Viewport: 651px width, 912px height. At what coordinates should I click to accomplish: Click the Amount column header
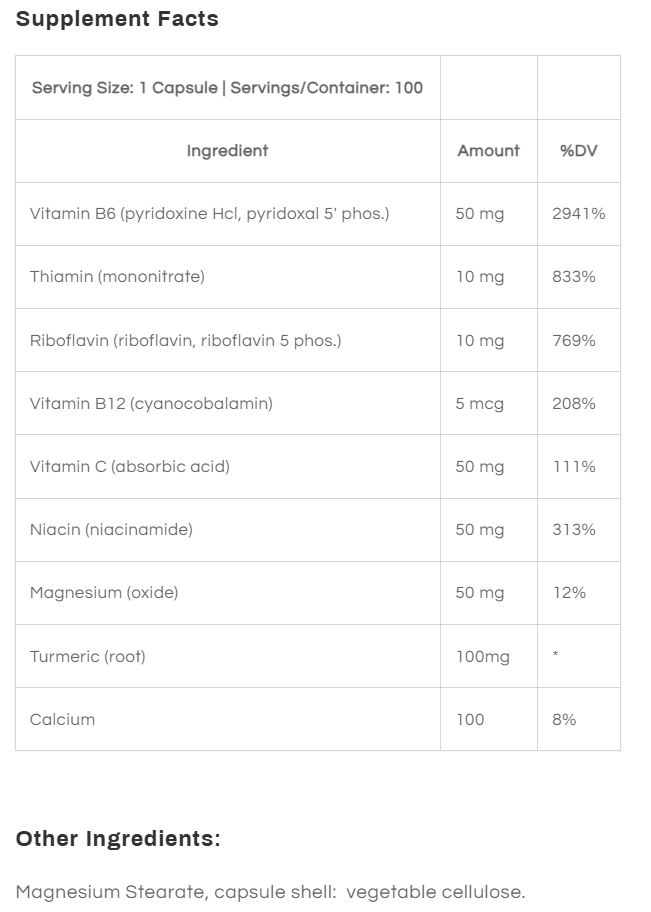point(488,151)
